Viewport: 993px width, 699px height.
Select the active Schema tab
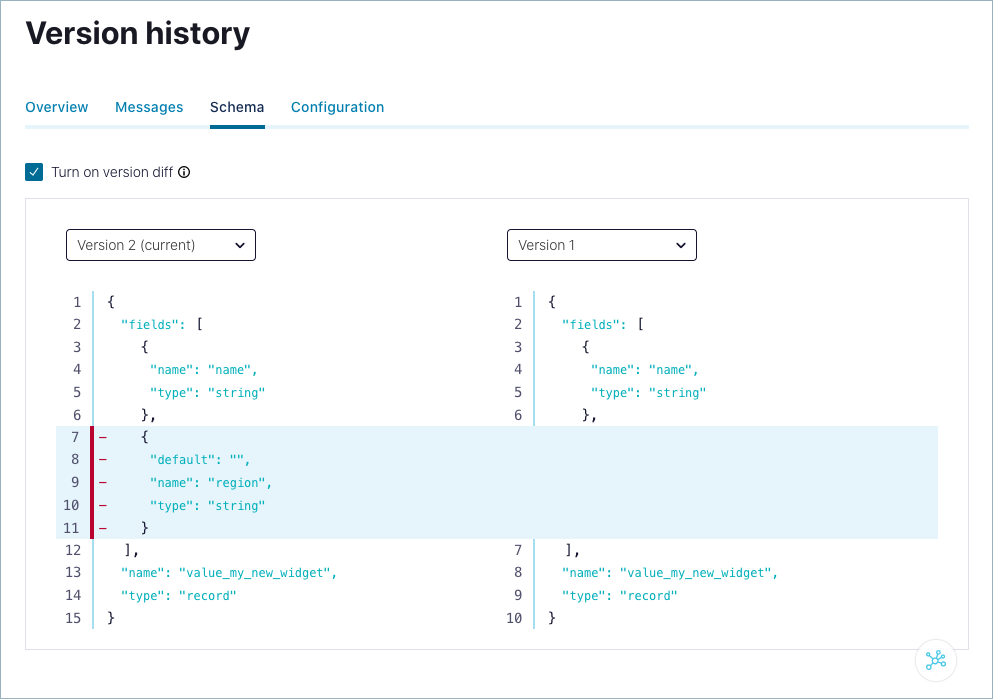(237, 107)
